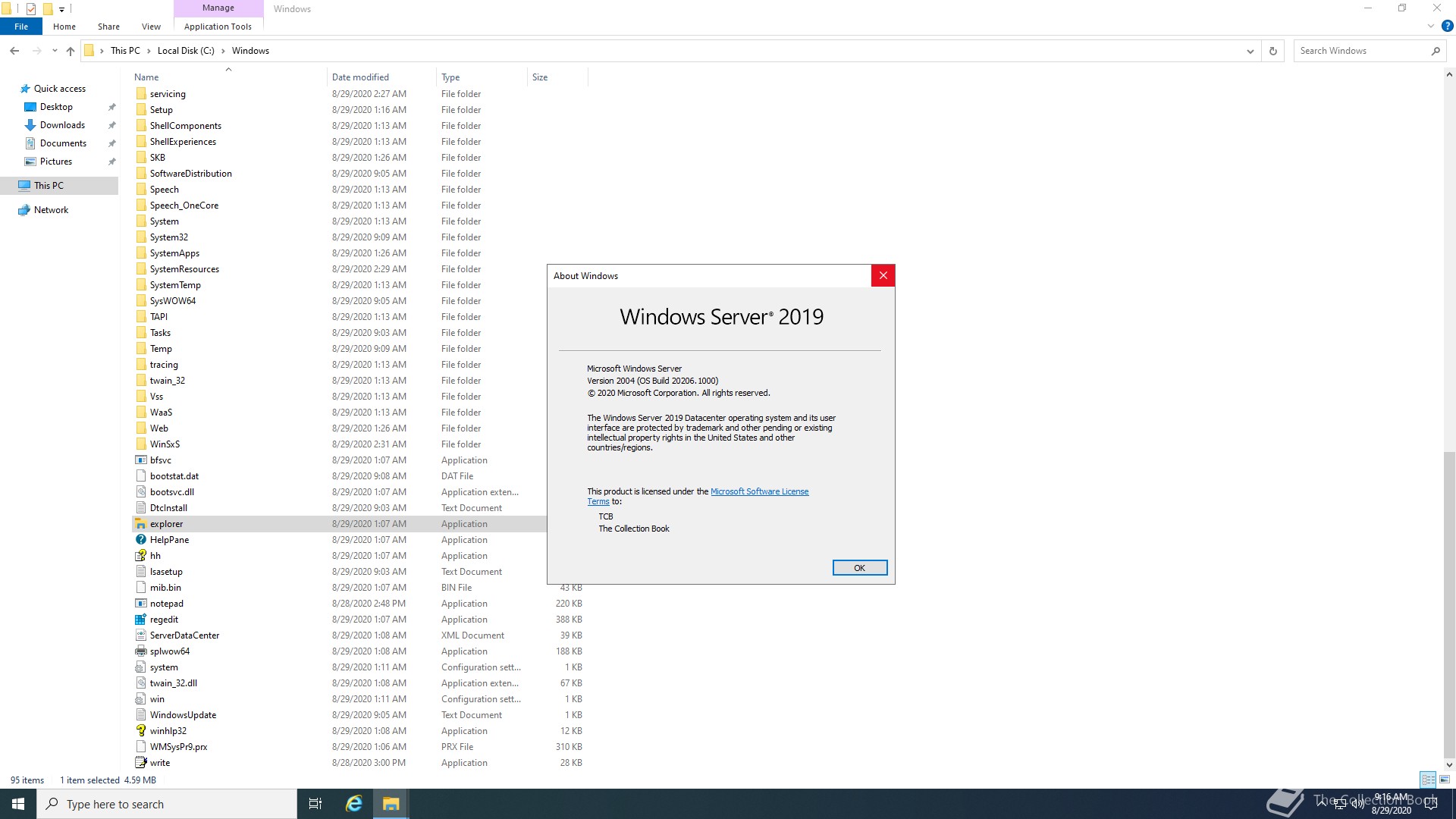Open the File ribbon tab
The height and width of the screenshot is (819, 1456).
coord(21,27)
